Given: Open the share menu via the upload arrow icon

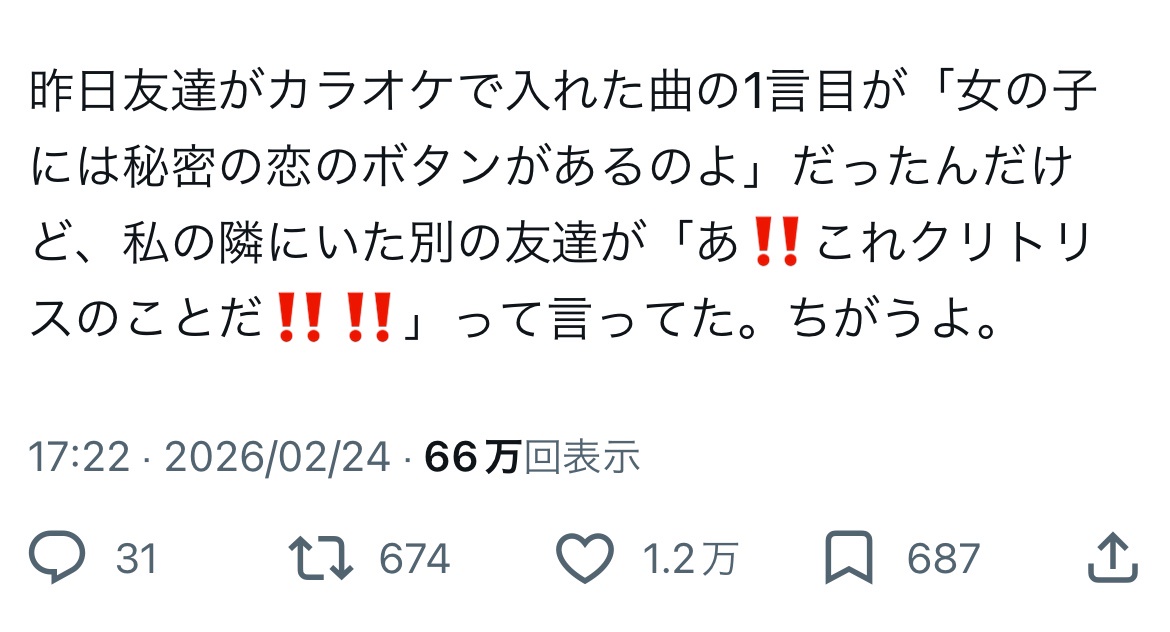Looking at the screenshot, I should point(1113,557).
